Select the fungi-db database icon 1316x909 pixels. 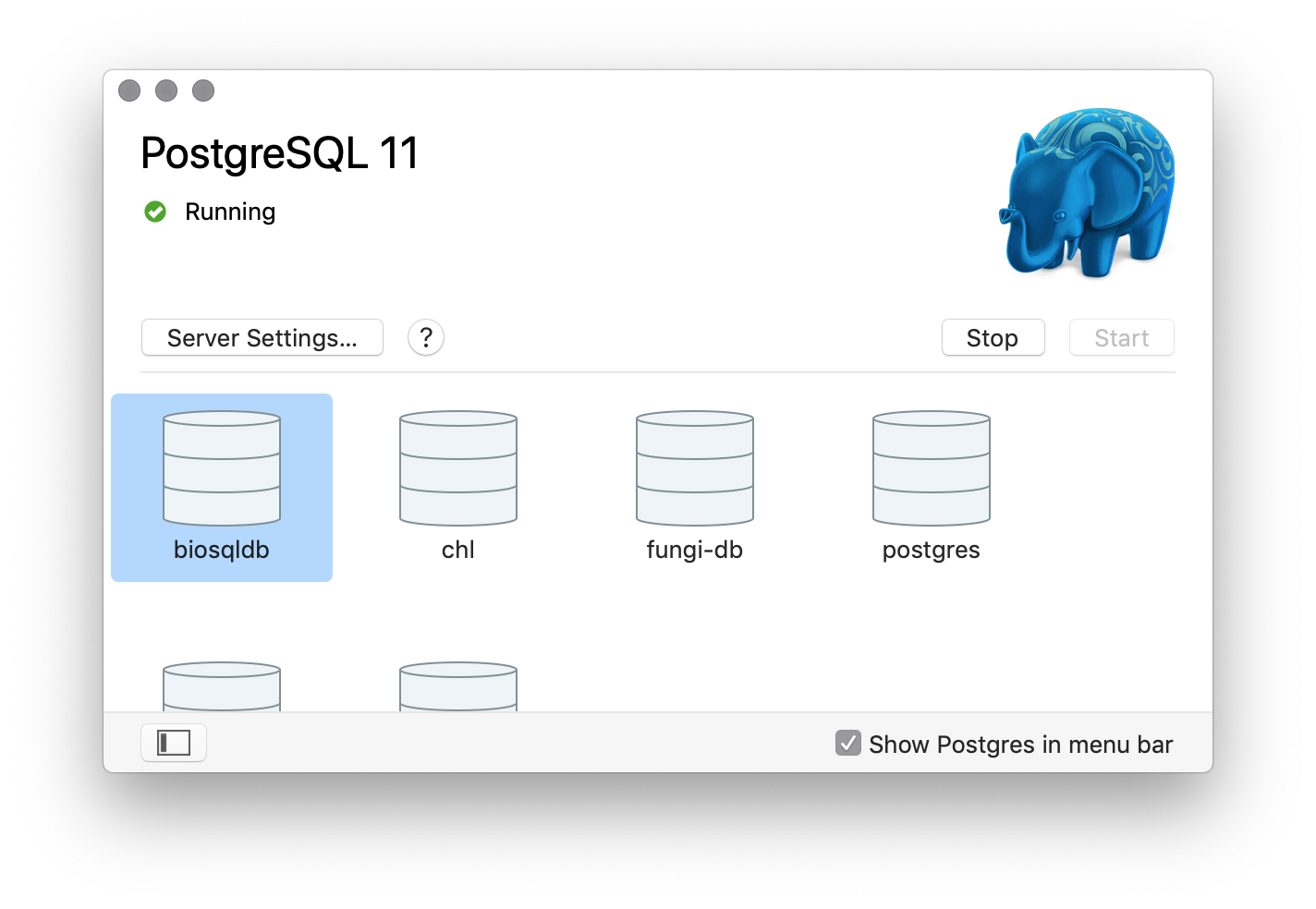coord(695,469)
